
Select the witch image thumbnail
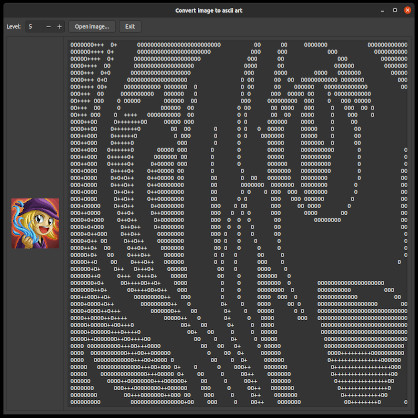(35, 223)
